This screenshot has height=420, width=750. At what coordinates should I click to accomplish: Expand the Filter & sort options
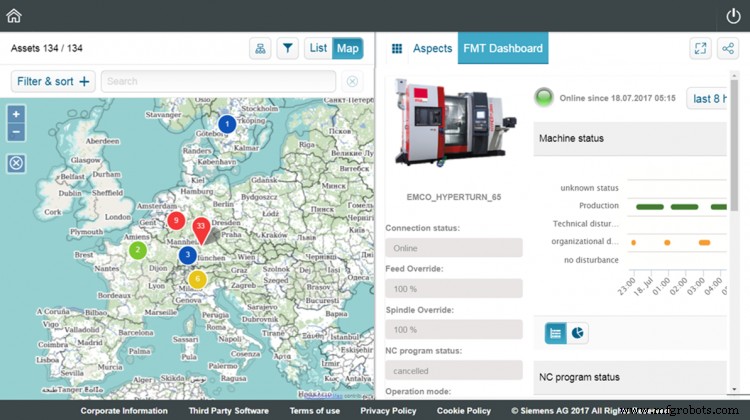pyautogui.click(x=53, y=82)
